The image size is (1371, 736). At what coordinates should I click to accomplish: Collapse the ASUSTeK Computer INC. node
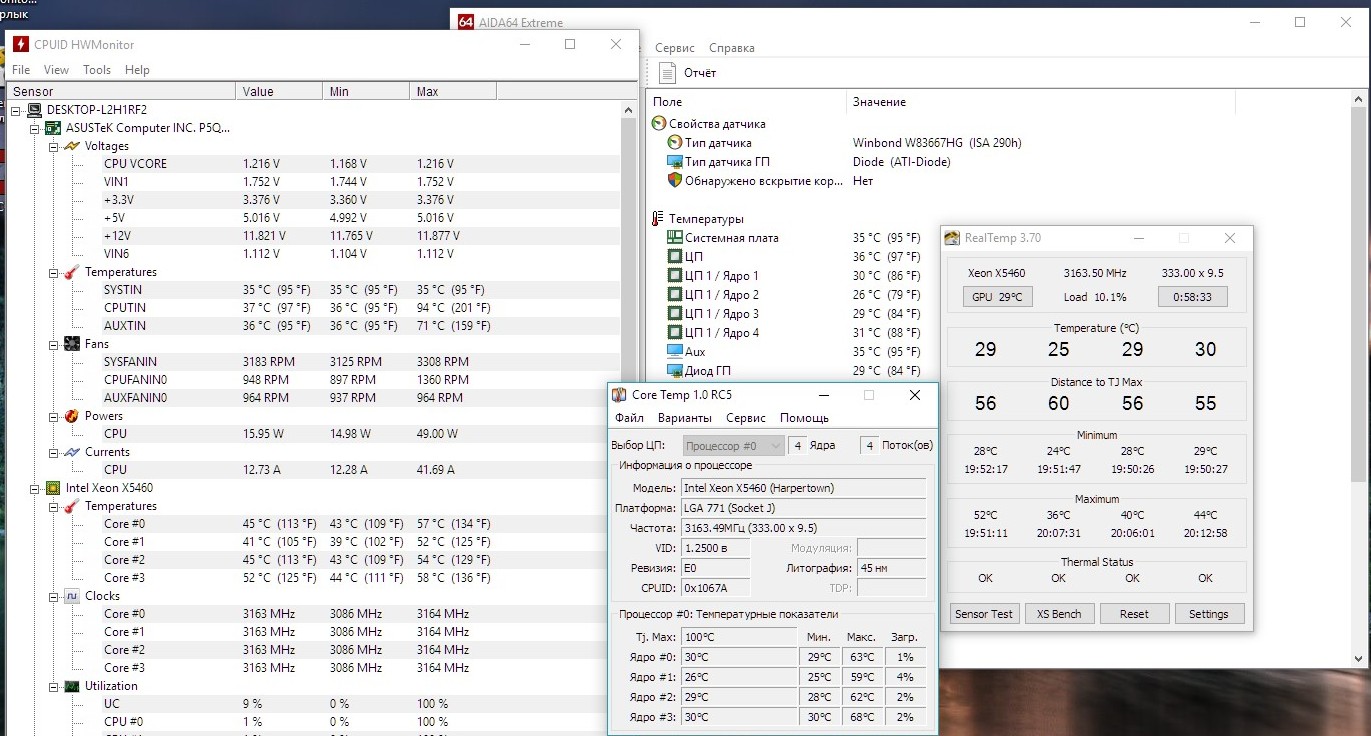36,128
